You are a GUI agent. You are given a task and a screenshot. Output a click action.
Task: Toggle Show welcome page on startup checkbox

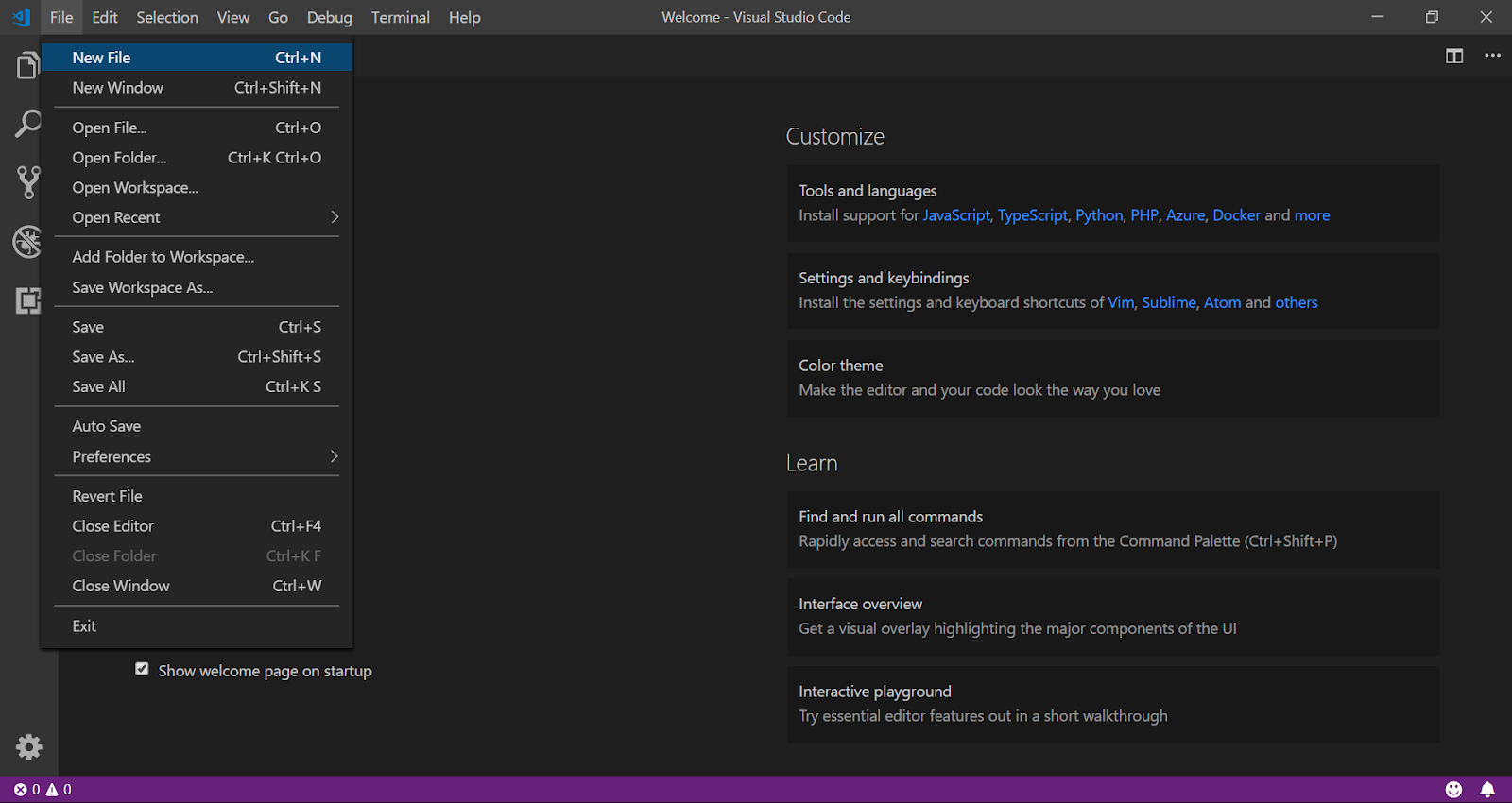pyautogui.click(x=142, y=669)
